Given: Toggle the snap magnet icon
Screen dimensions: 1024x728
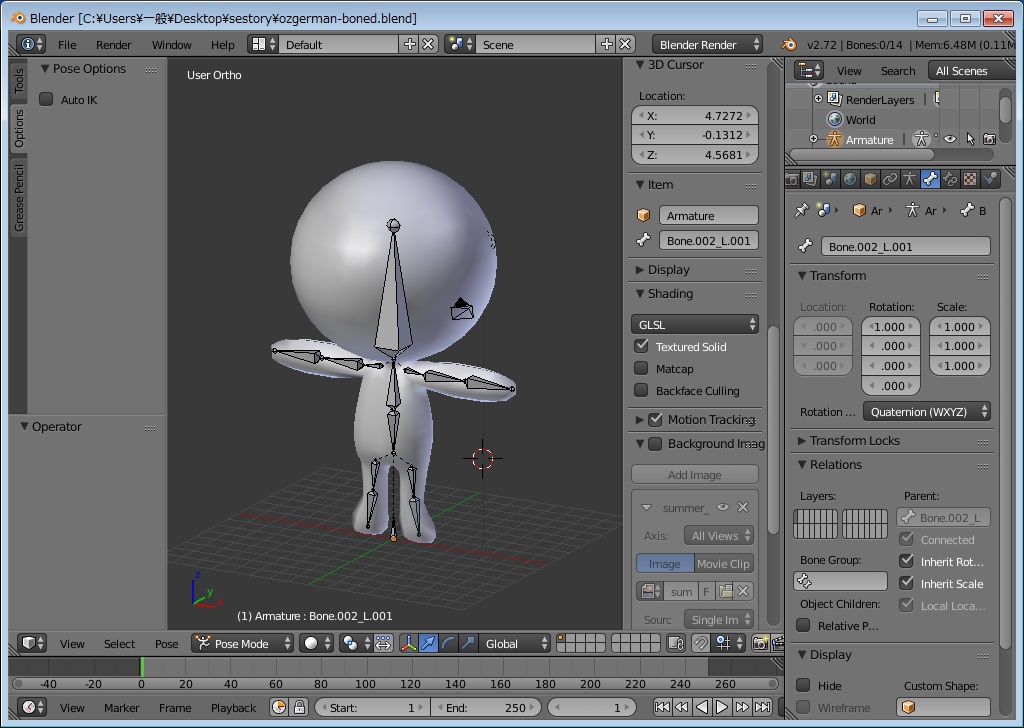Looking at the screenshot, I should tap(700, 644).
